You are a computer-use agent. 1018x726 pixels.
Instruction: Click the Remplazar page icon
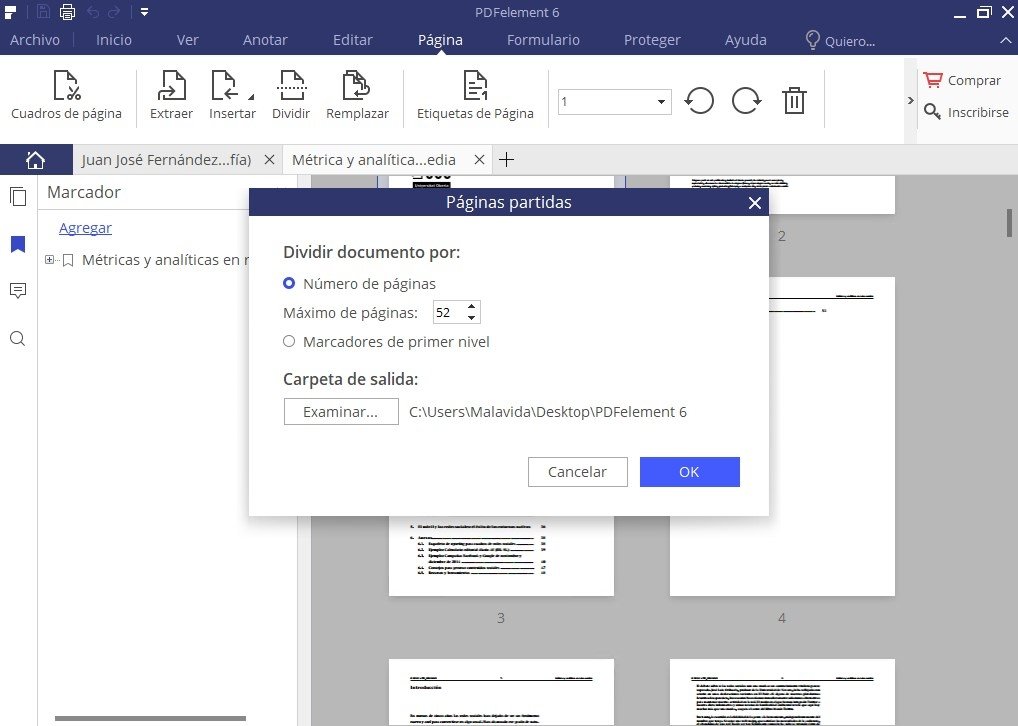coord(356,86)
